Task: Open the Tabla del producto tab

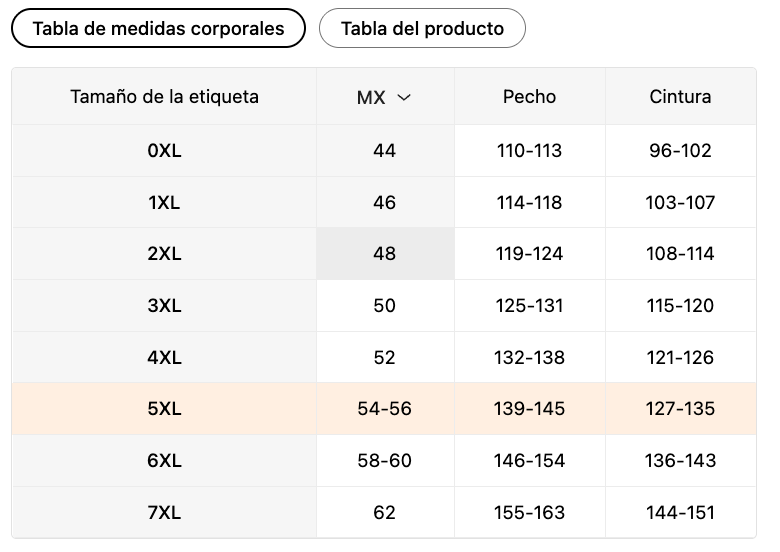Action: pyautogui.click(x=422, y=28)
